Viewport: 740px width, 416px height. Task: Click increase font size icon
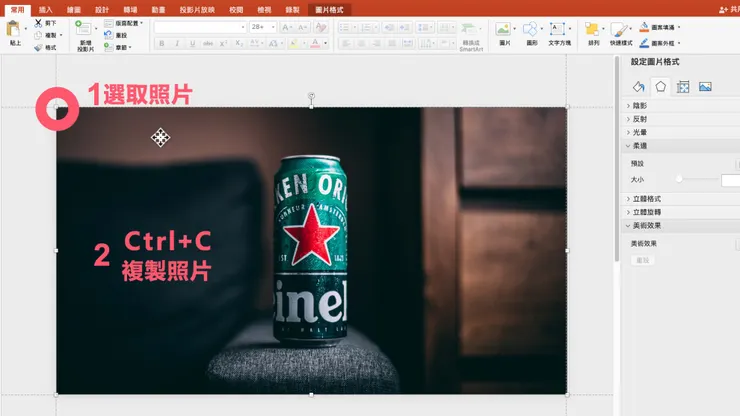(x=286, y=27)
